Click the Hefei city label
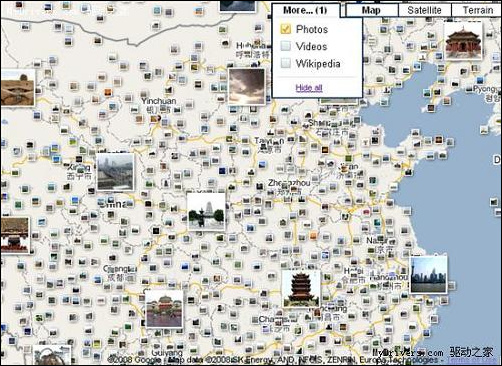 pos(353,271)
